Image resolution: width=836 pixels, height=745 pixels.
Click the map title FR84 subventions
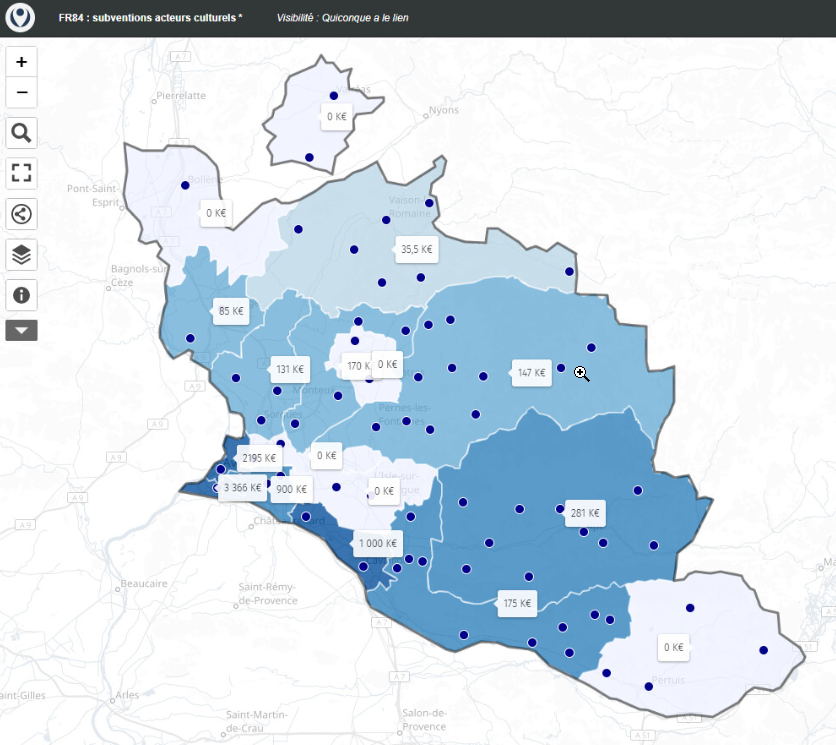[150, 18]
